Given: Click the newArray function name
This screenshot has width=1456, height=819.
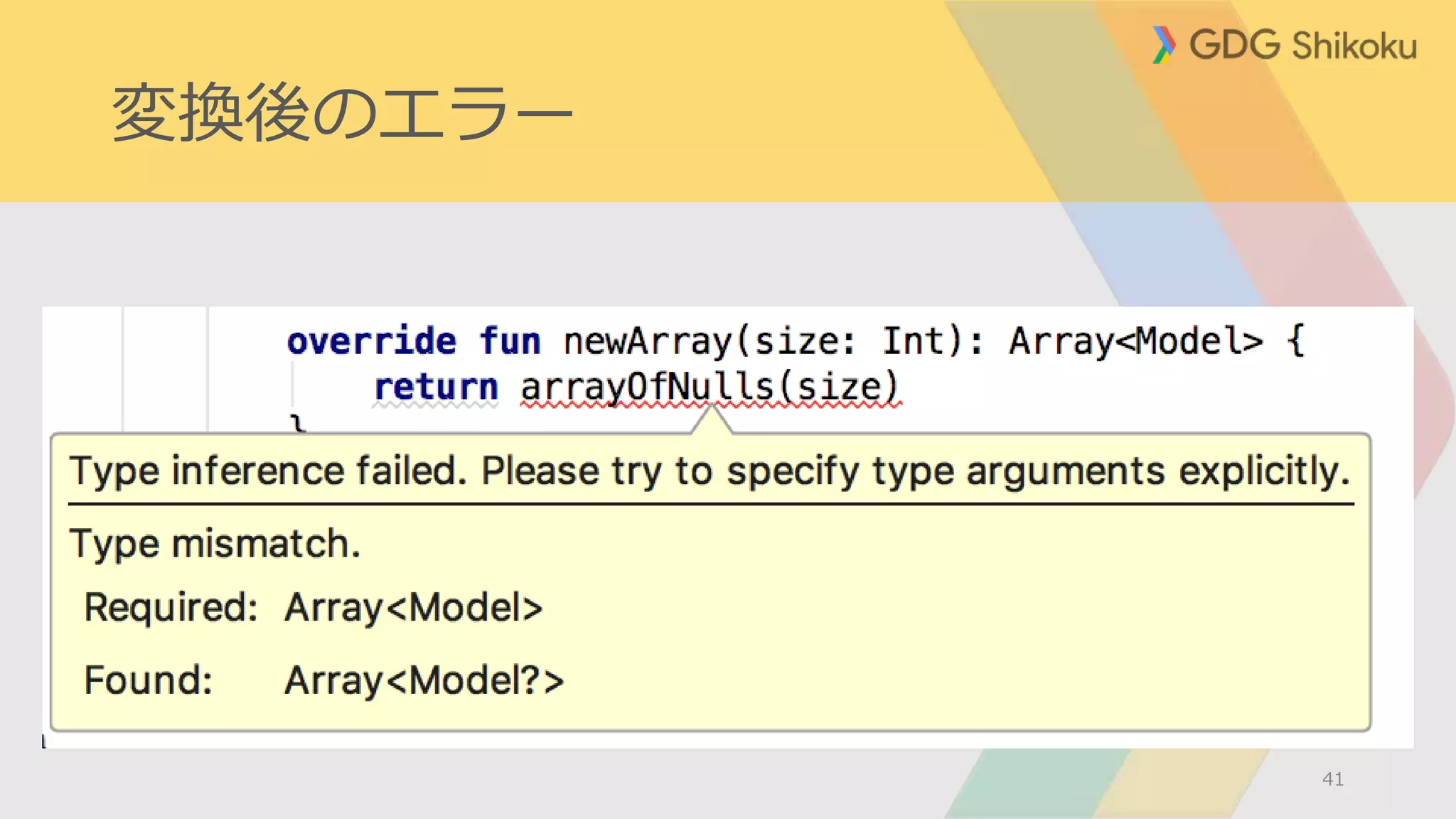Looking at the screenshot, I should click(647, 341).
